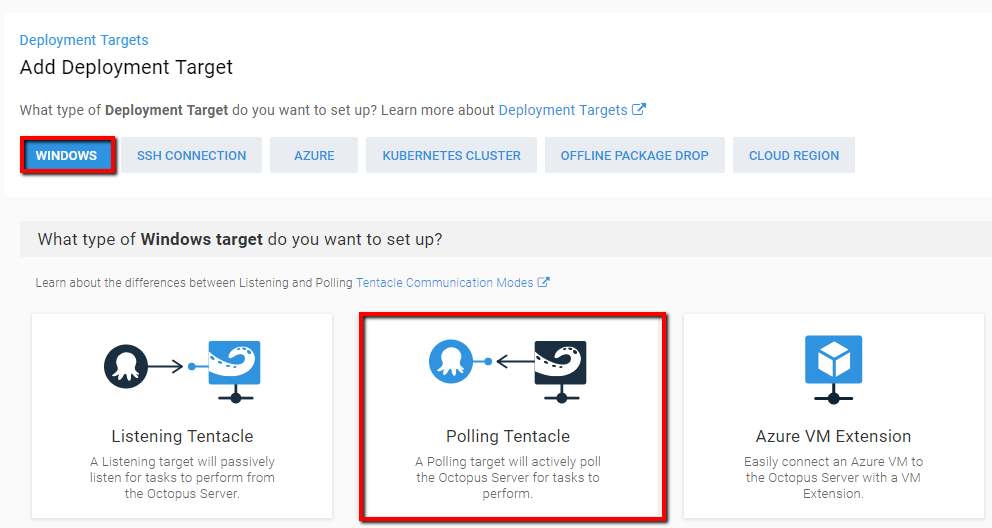Click external-link icon beside Deployment Targets
Image resolution: width=992 pixels, height=528 pixels.
tap(639, 109)
